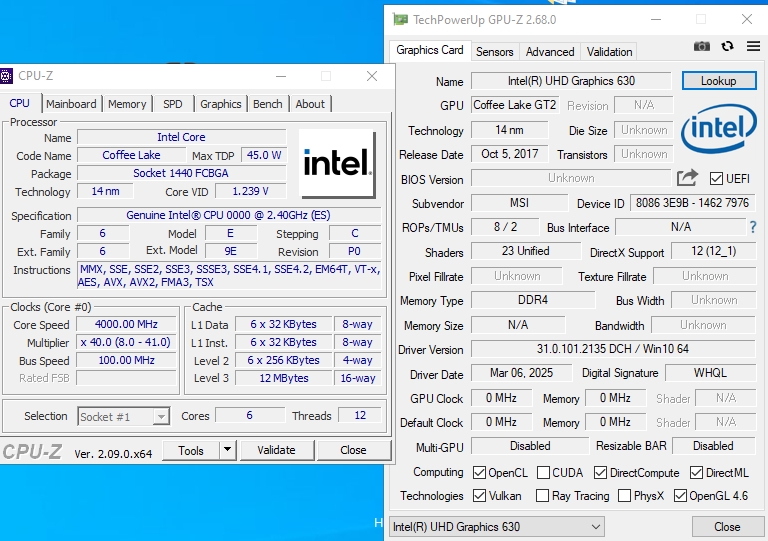Screen dimensions: 768x541
Task: Open the Socket #1 selection dropdown
Action: coord(123,417)
